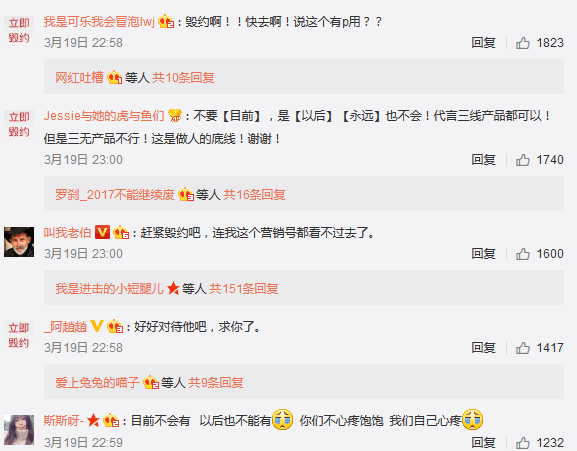The image size is (577, 451).
Task: Click 斯斯呀-'s avatar picture
Action: click(x=19, y=430)
